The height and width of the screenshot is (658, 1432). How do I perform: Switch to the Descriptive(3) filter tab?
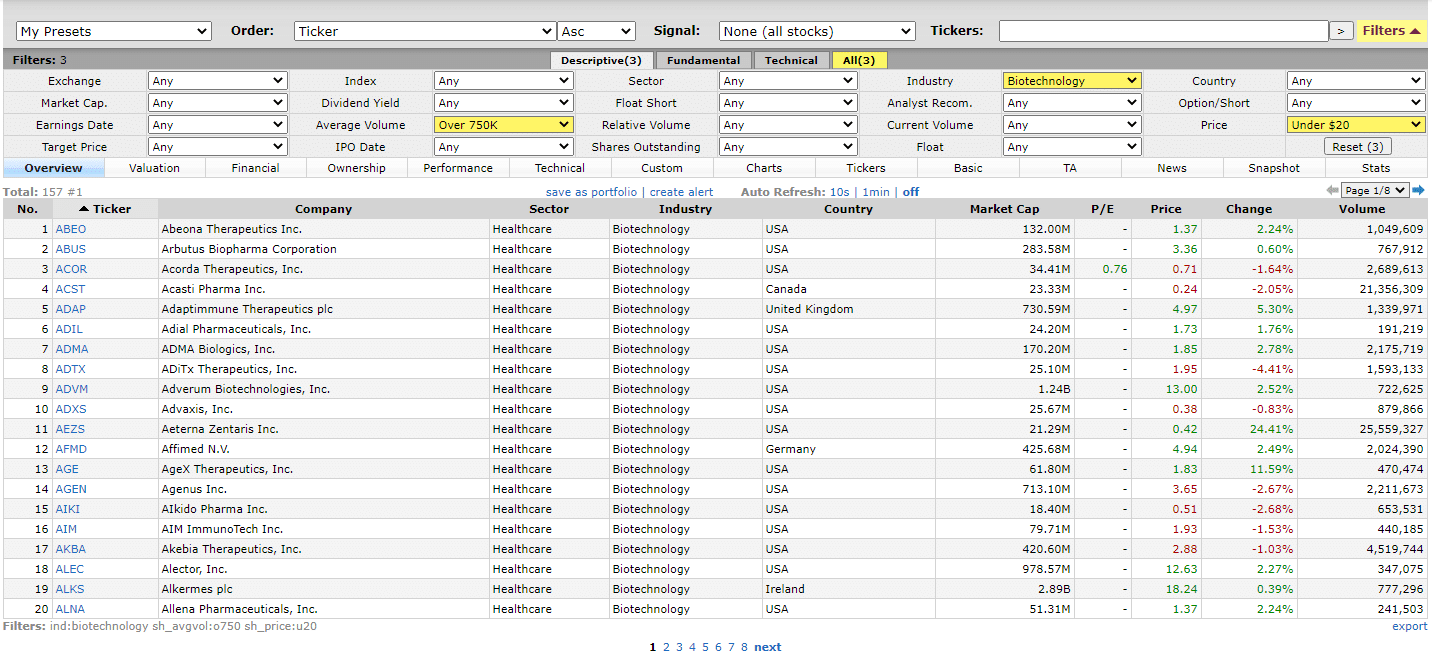point(602,60)
